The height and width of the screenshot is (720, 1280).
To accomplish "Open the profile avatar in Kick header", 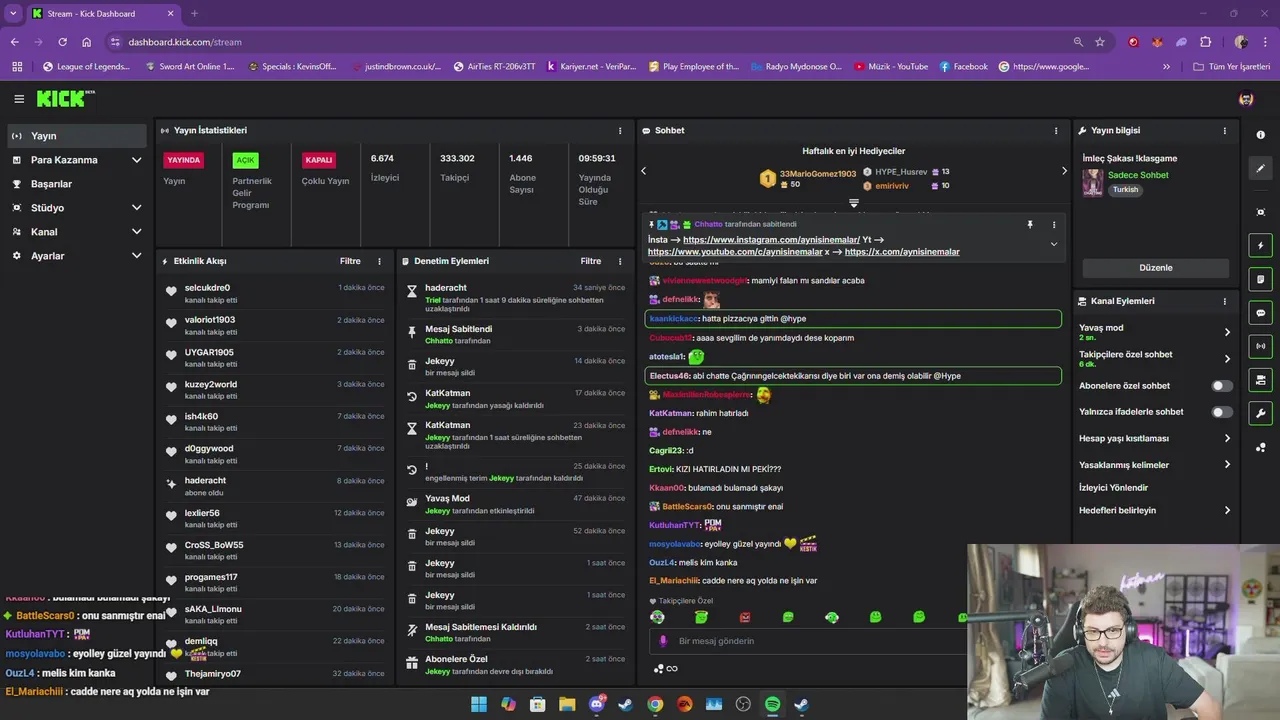I will coord(1246,99).
